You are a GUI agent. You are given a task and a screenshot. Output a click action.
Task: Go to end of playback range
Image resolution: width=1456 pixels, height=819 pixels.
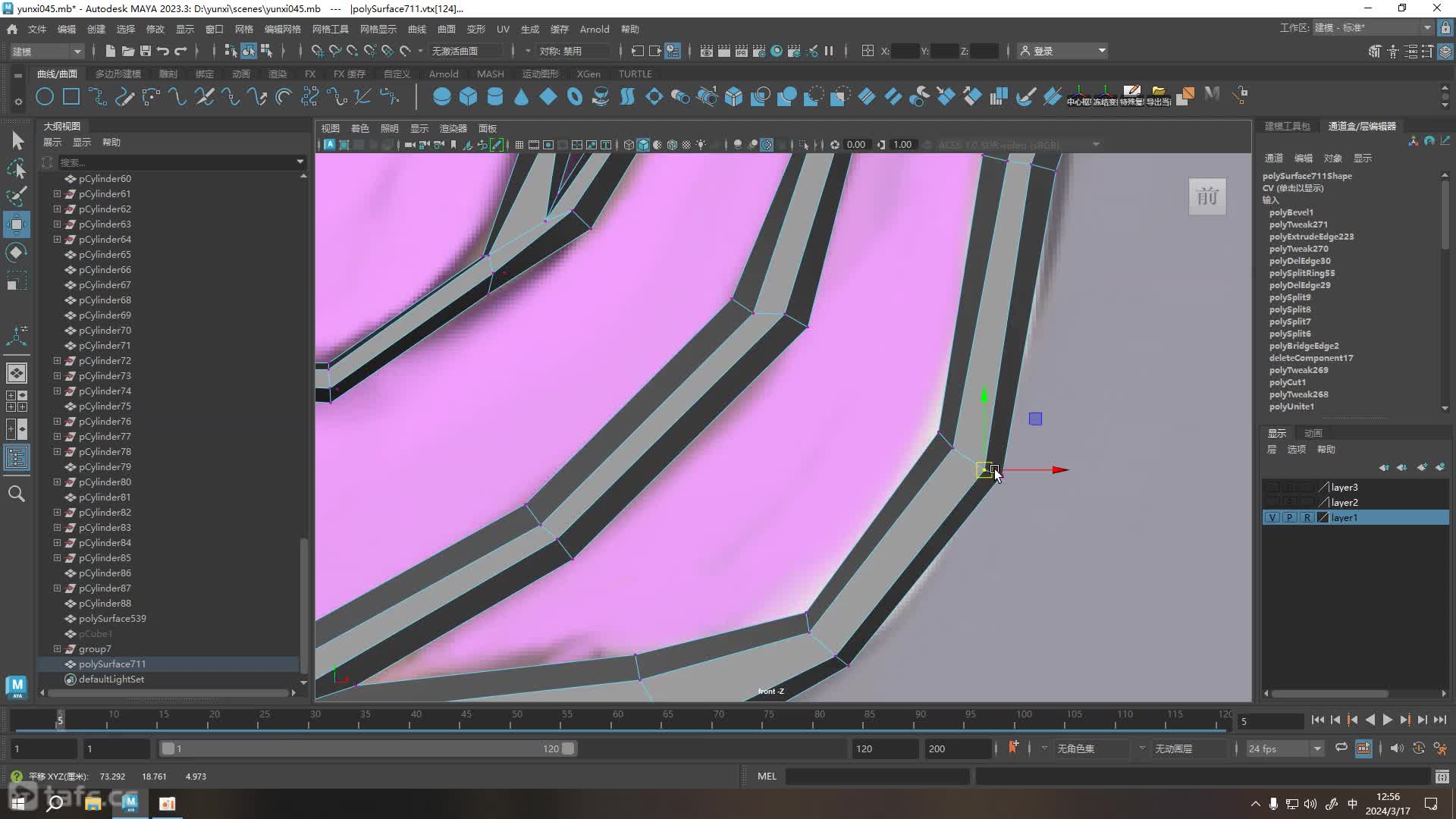(1440, 720)
